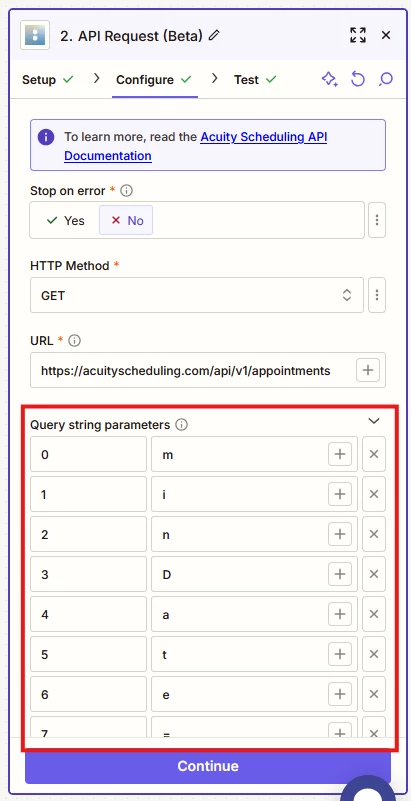
Task: Open the HTTP Method GET dropdown
Action: [x=197, y=295]
